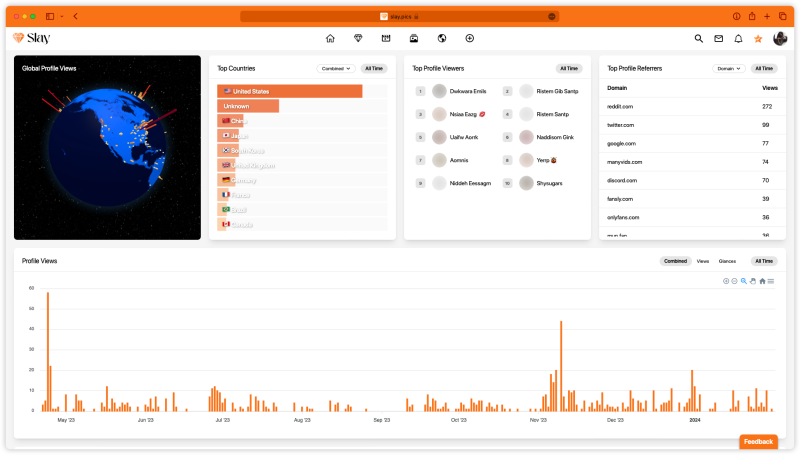Toggle the browser sidebar icon

click(50, 16)
